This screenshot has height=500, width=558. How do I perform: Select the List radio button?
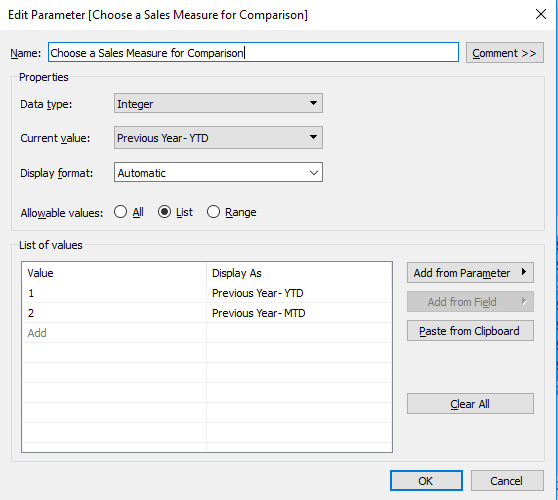pos(164,212)
